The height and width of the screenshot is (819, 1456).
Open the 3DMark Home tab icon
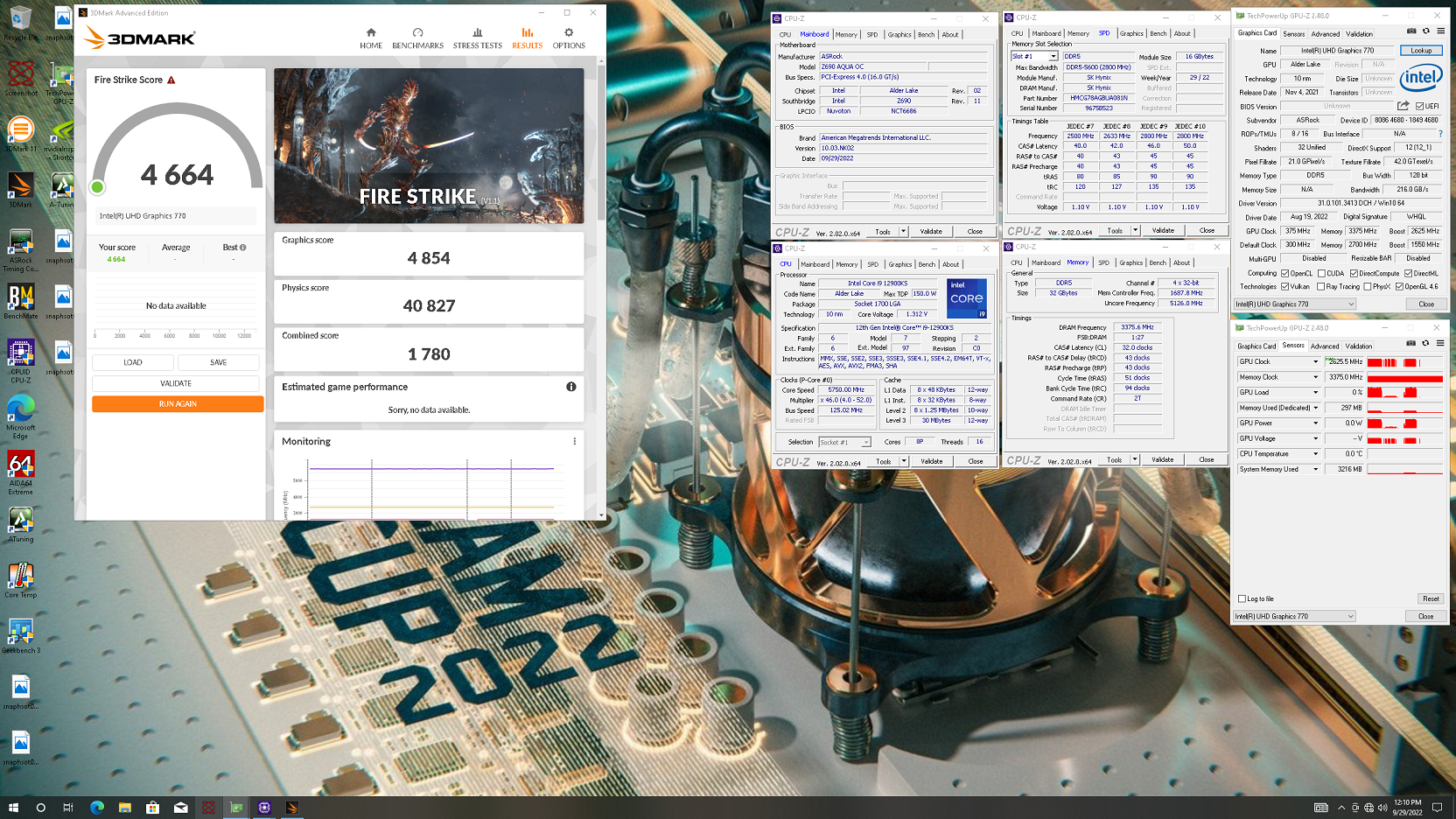click(x=371, y=32)
